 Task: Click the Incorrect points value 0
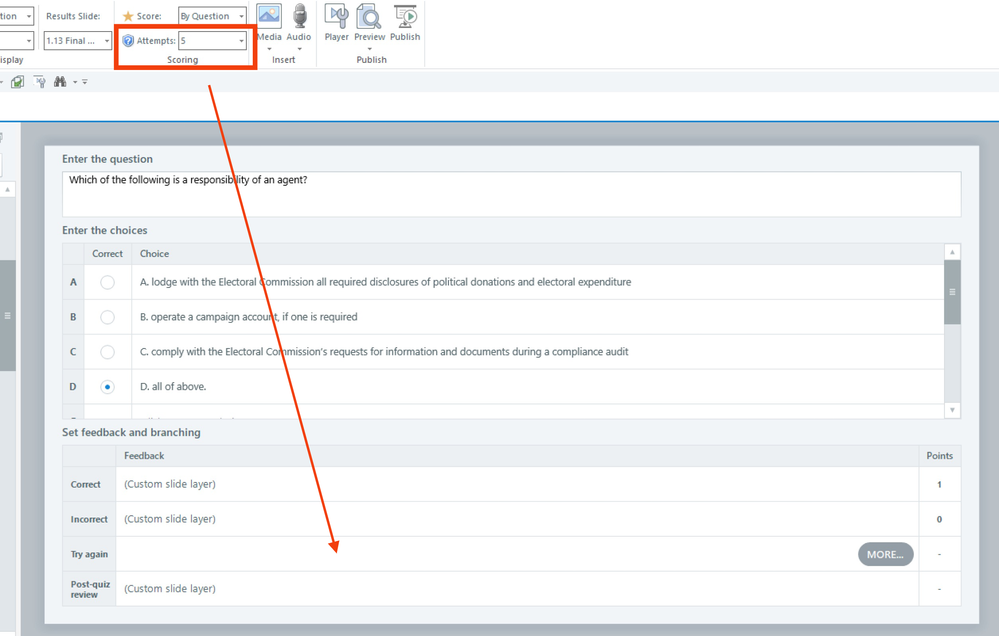939,519
